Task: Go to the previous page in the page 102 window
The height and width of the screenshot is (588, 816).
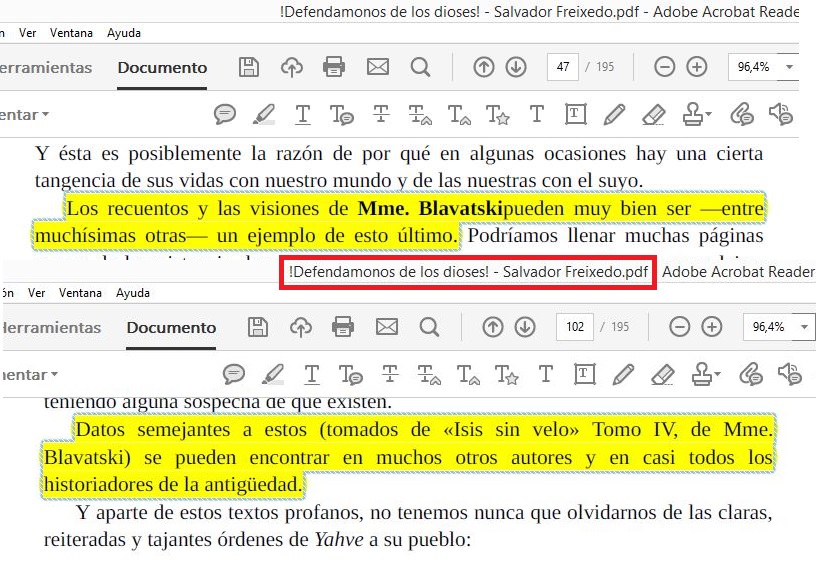Action: [x=492, y=327]
